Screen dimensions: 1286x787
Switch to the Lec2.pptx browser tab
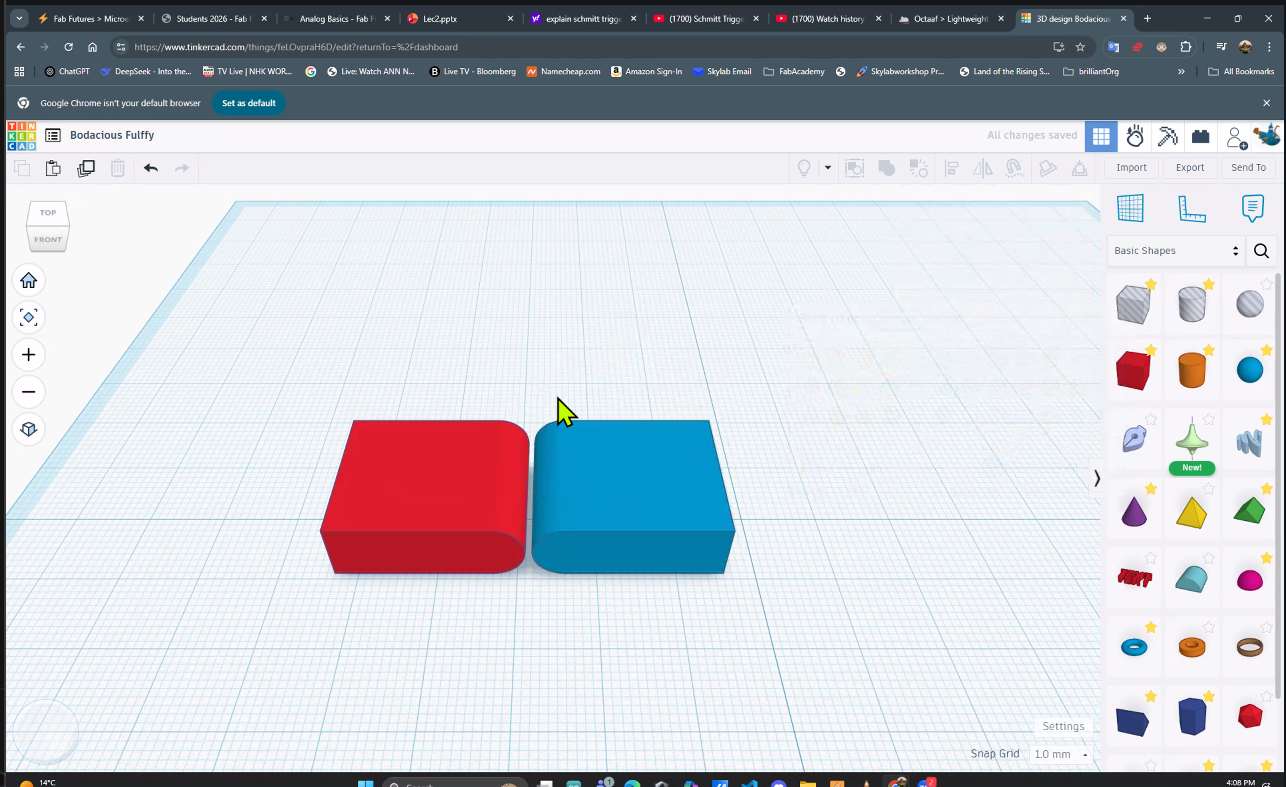pos(460,18)
